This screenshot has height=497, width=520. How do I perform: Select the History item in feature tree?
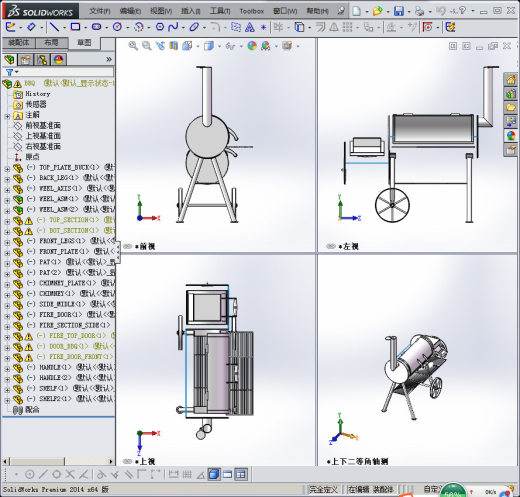point(38,94)
